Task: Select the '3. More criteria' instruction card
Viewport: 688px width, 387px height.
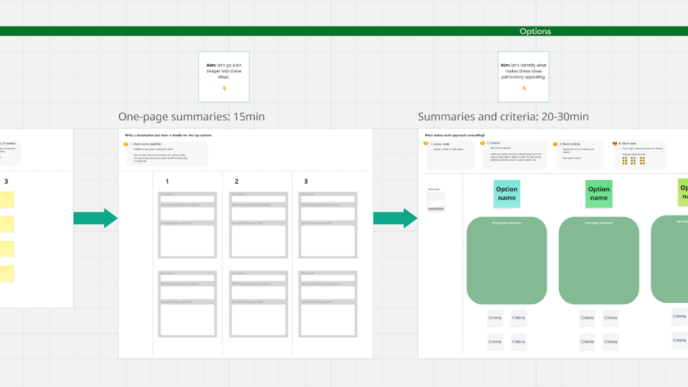Action: coord(579,155)
